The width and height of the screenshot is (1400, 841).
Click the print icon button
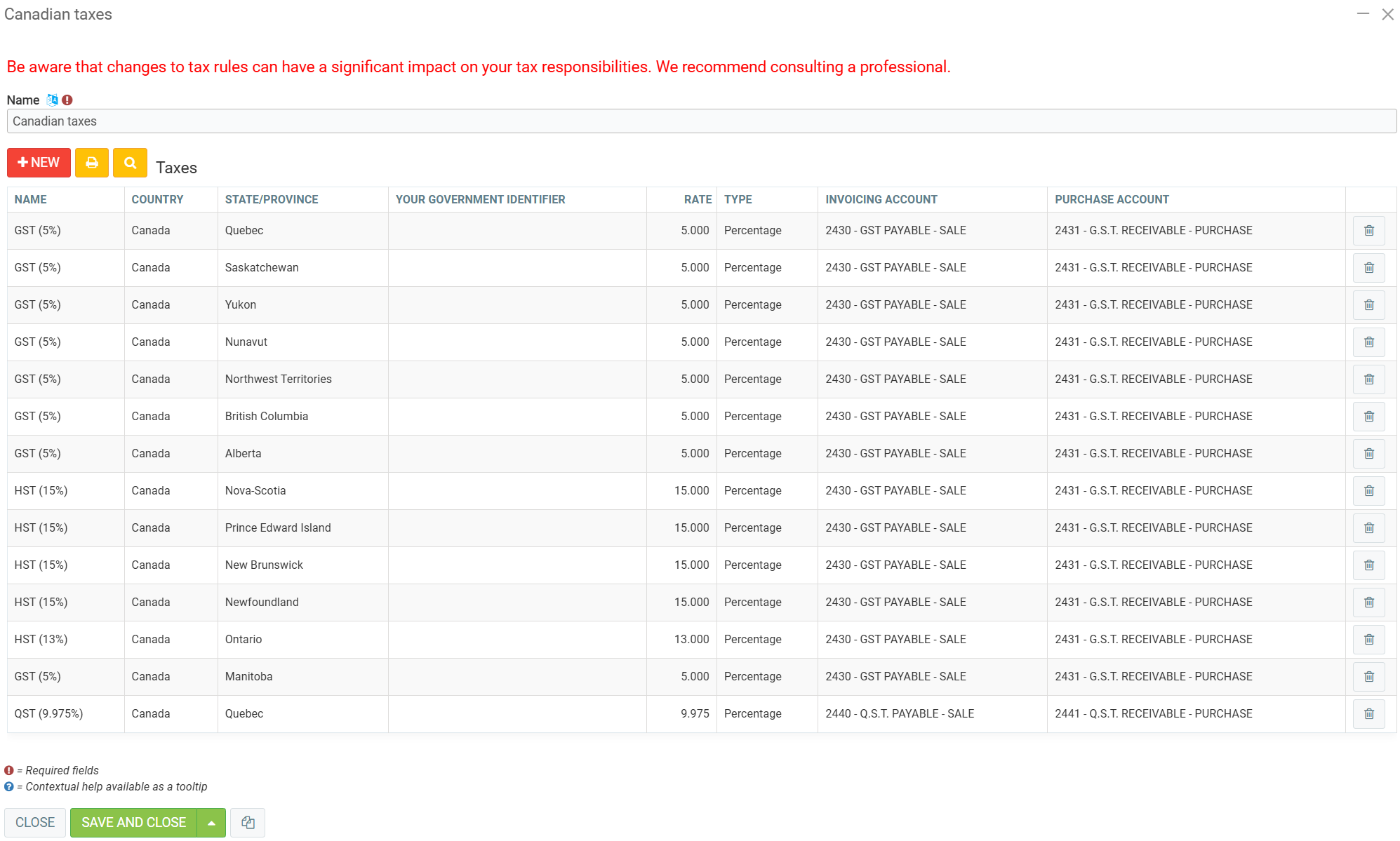92,163
